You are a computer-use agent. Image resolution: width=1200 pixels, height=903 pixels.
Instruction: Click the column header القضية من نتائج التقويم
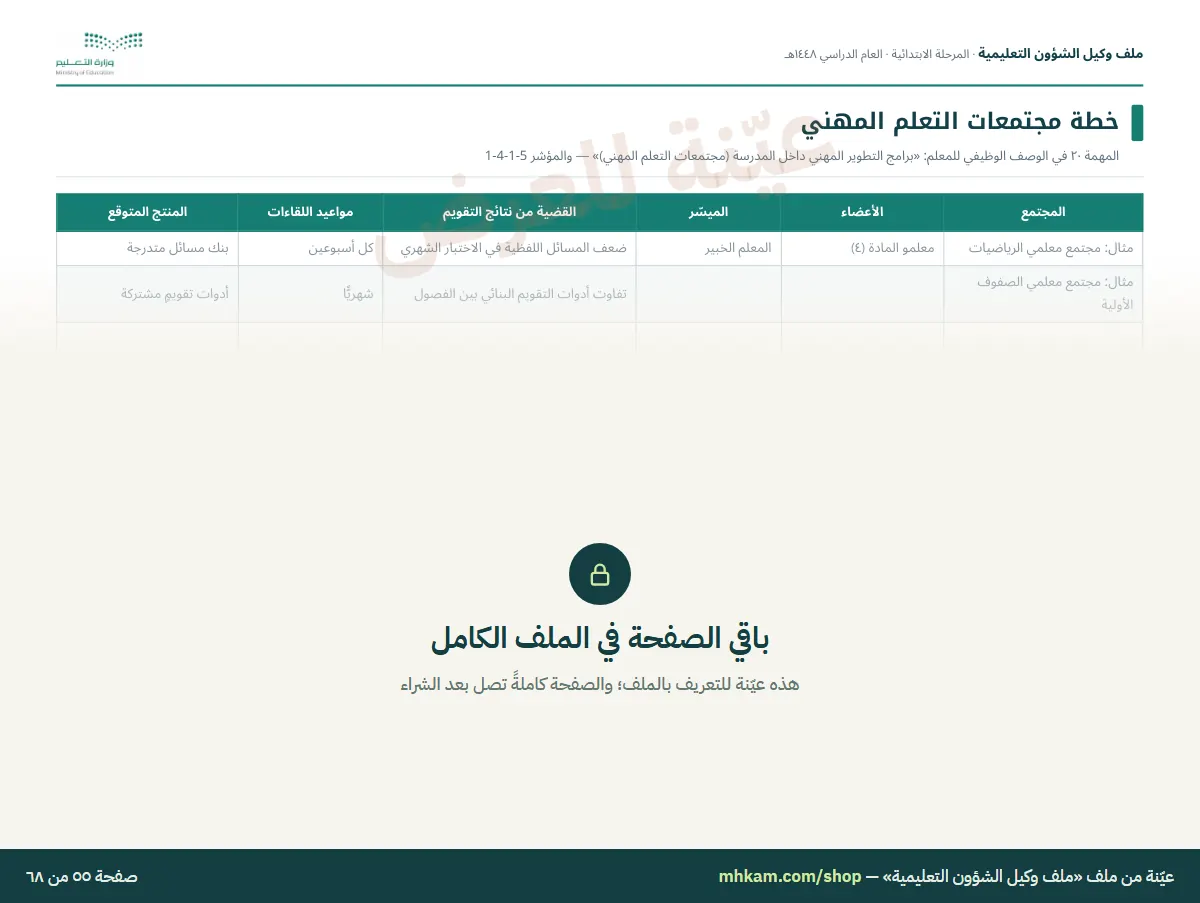click(509, 212)
